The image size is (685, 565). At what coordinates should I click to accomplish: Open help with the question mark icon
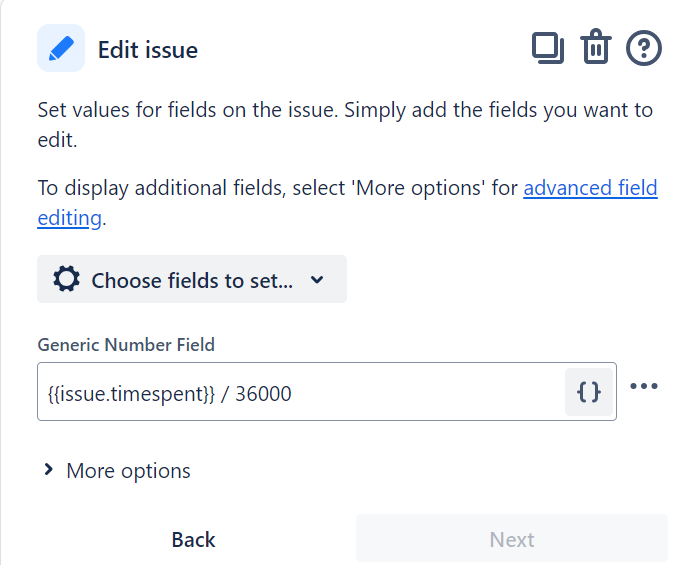pos(644,48)
